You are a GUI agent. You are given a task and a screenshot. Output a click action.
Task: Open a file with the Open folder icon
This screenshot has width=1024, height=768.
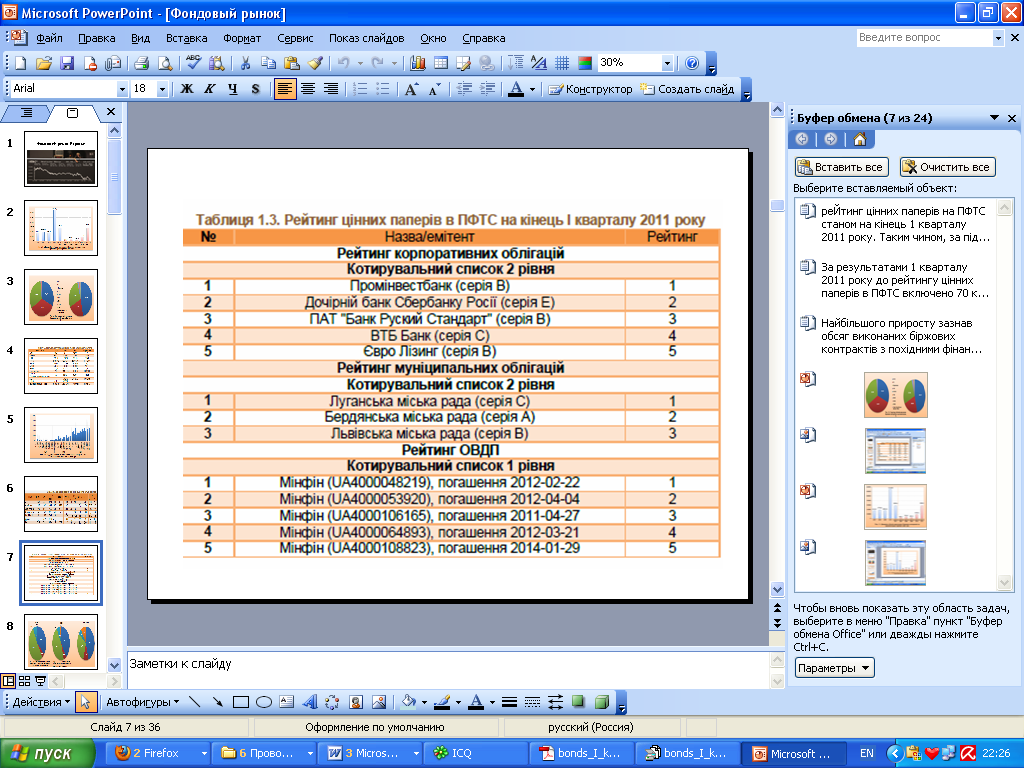coord(44,63)
